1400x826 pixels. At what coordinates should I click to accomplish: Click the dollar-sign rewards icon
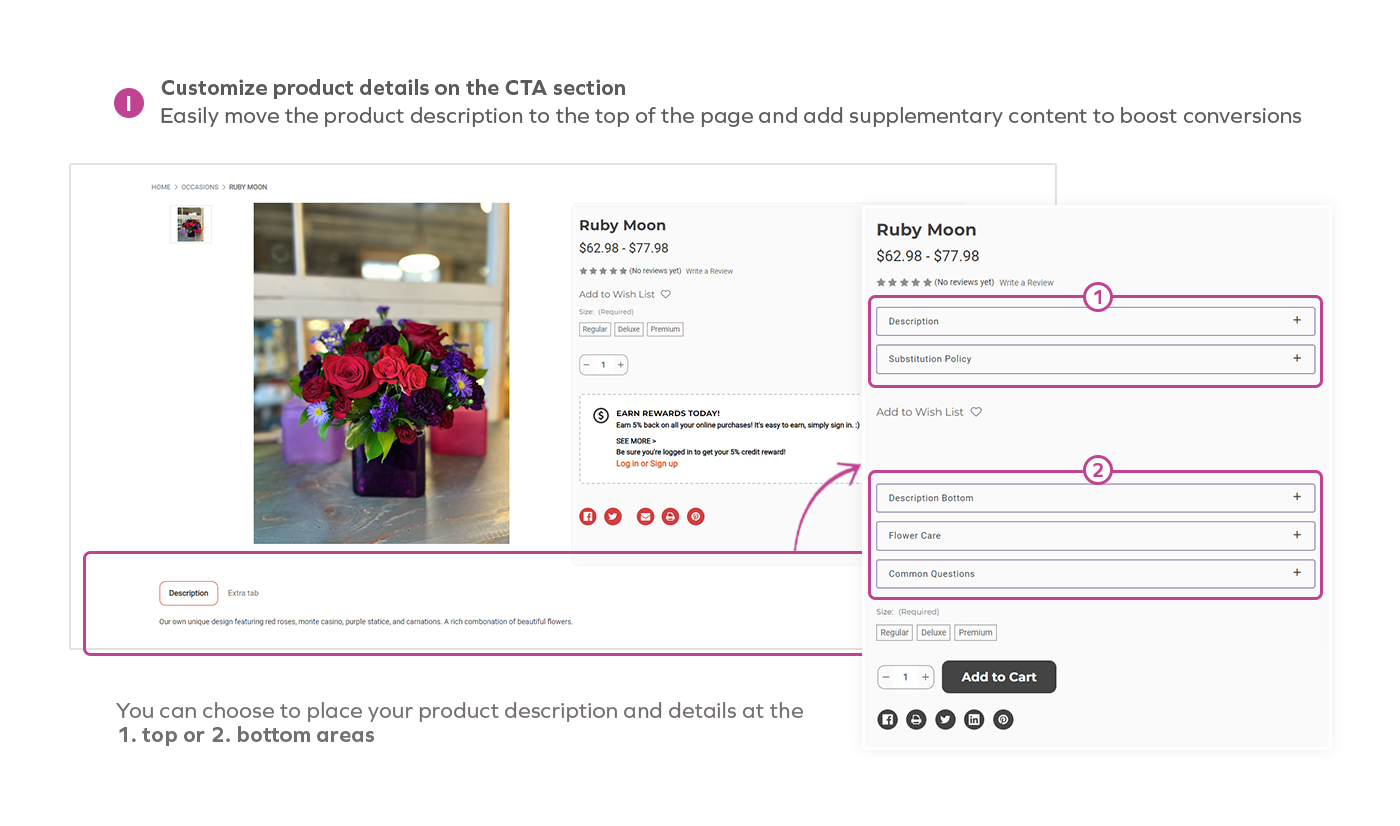tap(601, 415)
